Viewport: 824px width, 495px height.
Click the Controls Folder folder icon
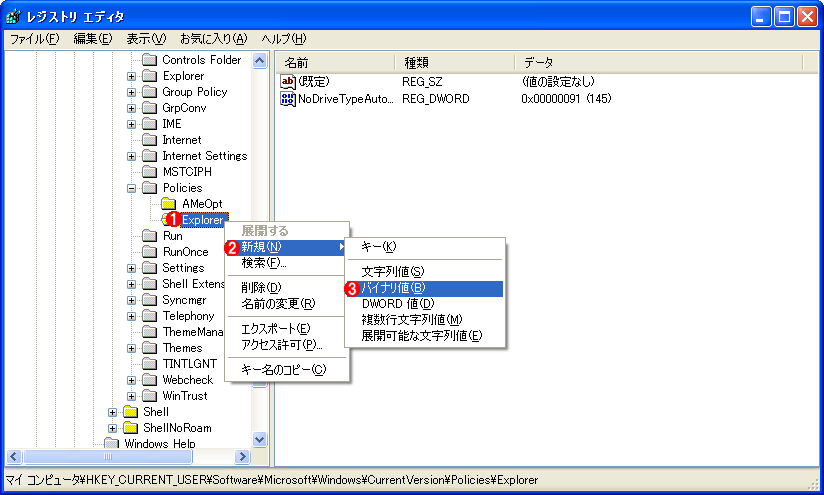[x=150, y=60]
